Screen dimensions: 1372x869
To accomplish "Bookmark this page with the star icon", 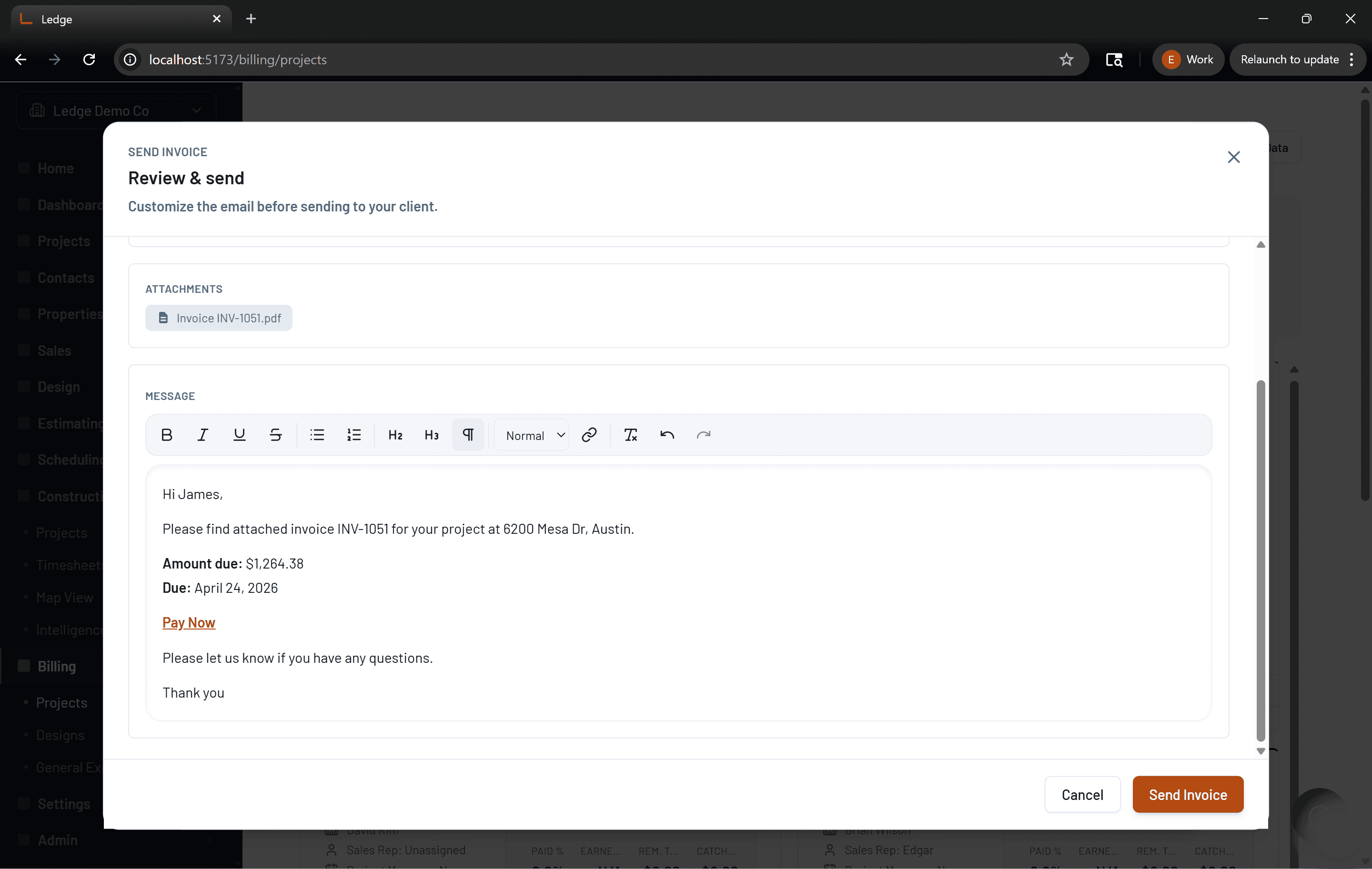I will (x=1067, y=60).
